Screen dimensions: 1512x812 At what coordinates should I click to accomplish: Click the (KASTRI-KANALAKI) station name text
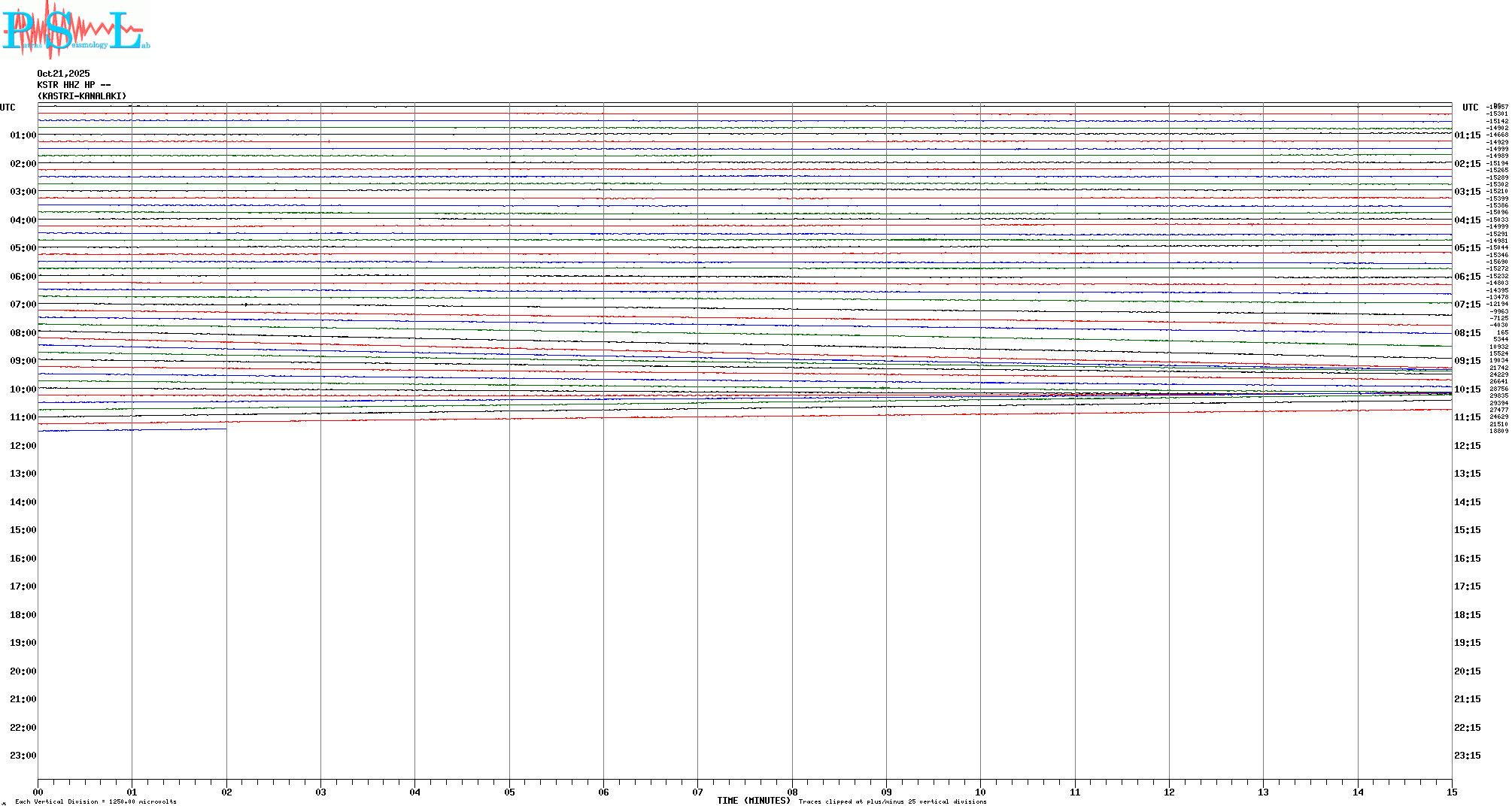82,96
